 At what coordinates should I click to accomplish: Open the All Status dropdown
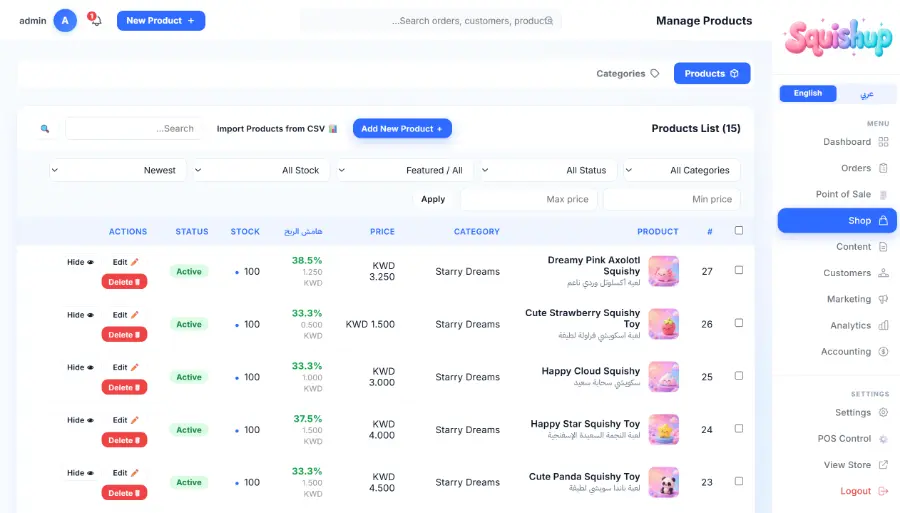pyautogui.click(x=549, y=170)
